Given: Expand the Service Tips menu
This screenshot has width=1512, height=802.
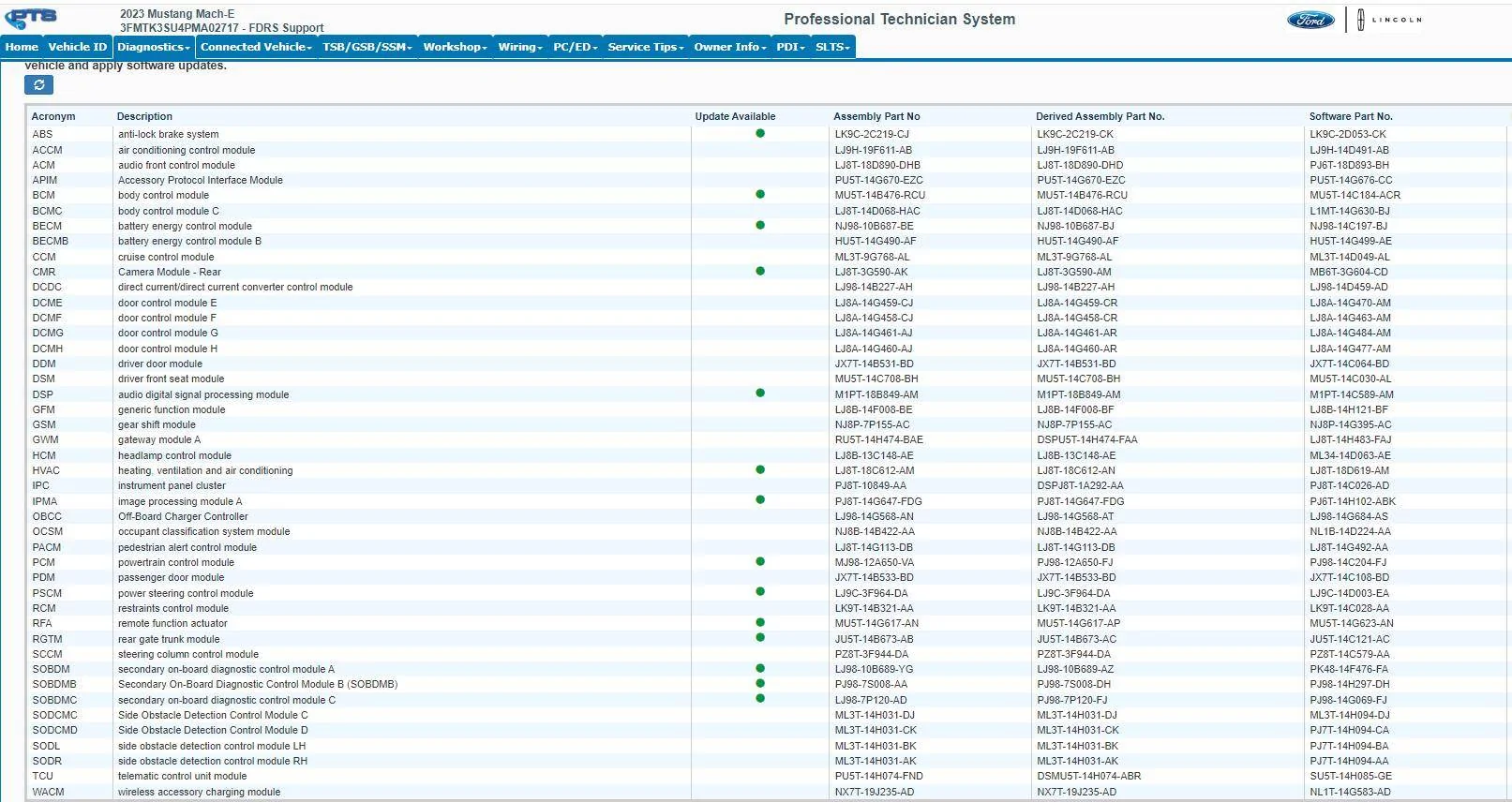Looking at the screenshot, I should coord(646,47).
